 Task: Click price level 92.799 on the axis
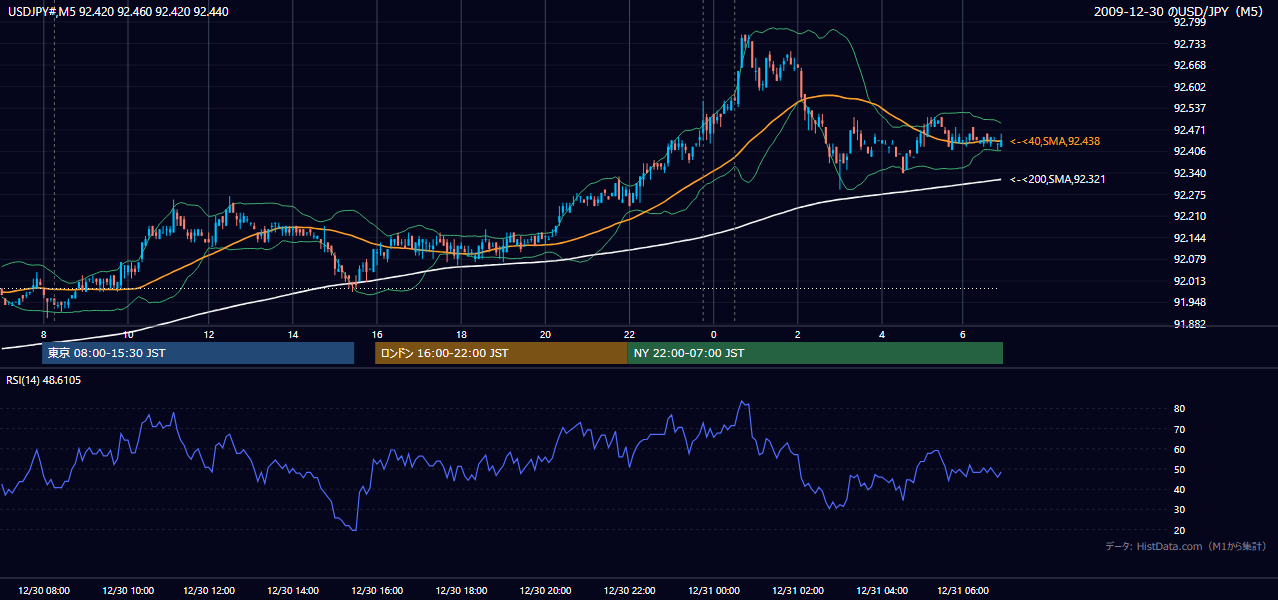click(1189, 22)
